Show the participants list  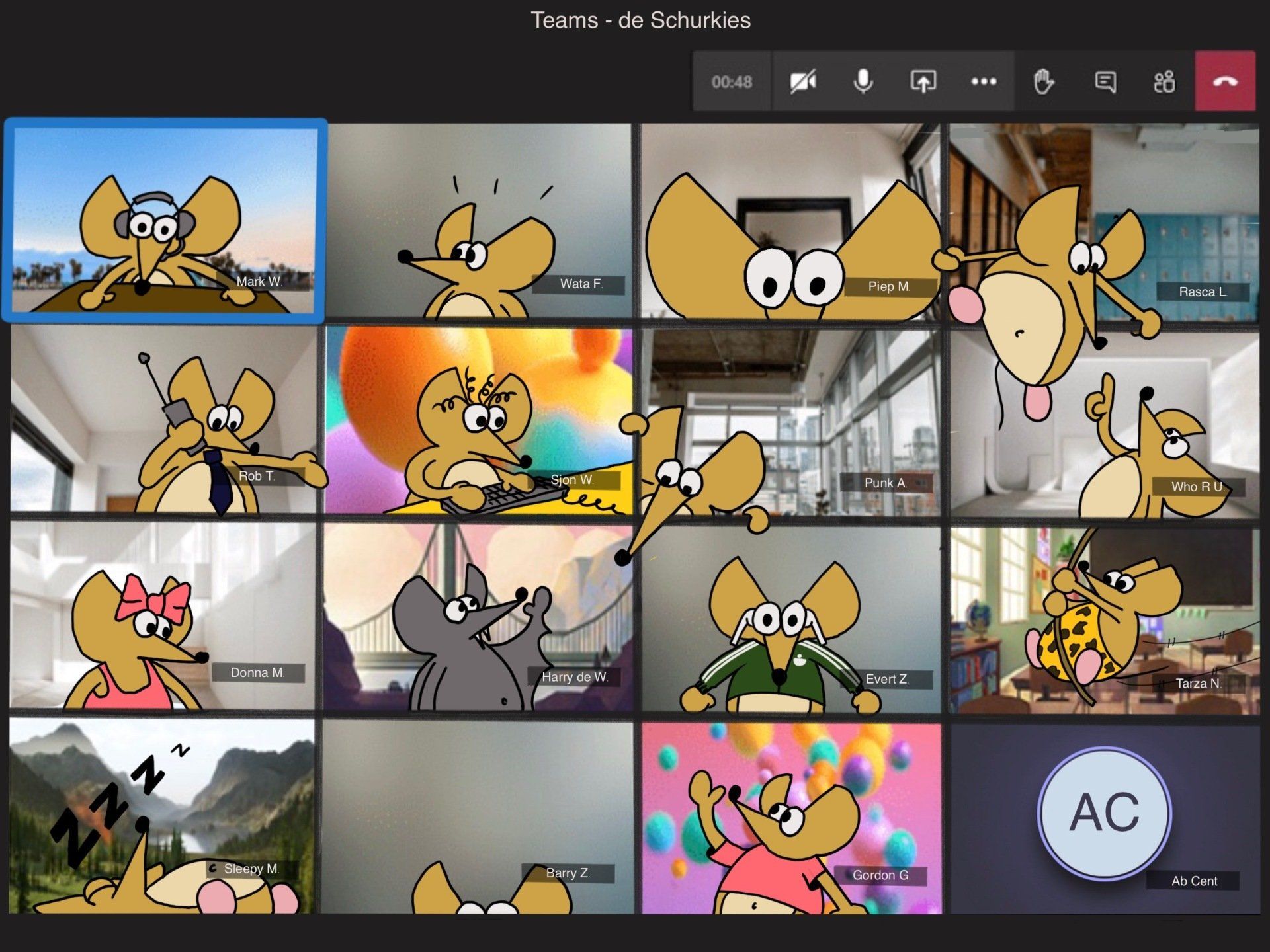[x=1164, y=82]
